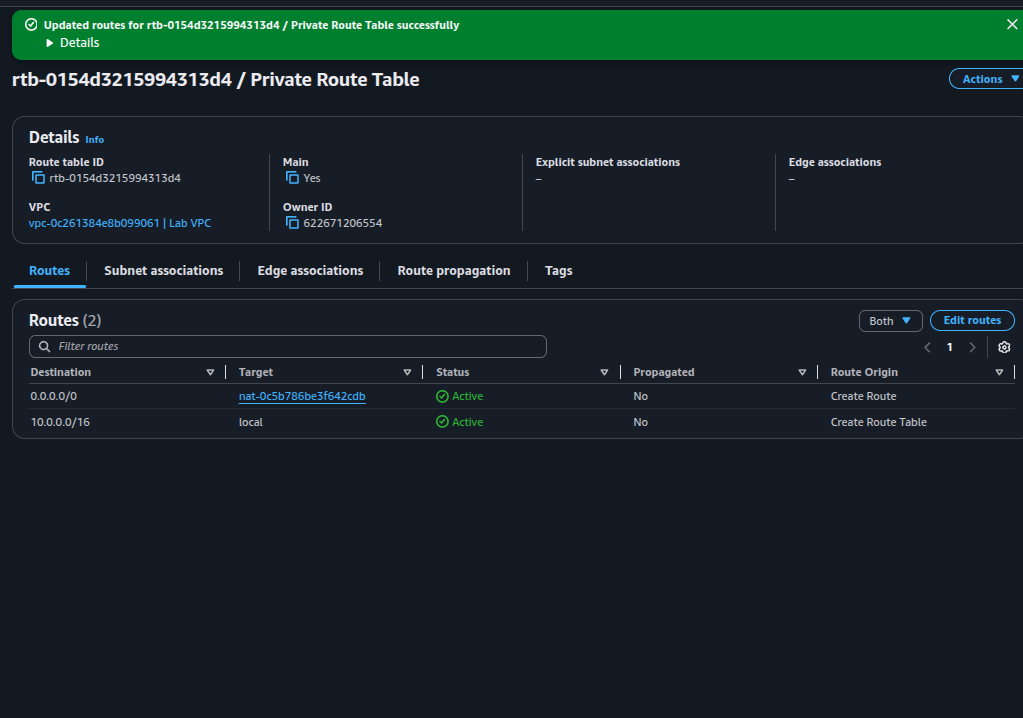This screenshot has height=718, width=1023.
Task: Copy the Main 'Yes' value
Action: [292, 178]
